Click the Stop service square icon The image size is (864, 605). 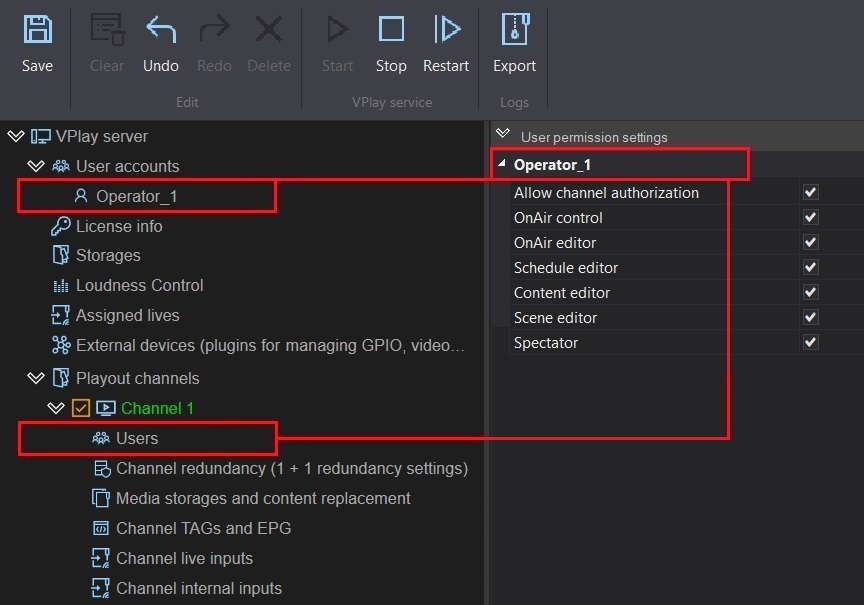click(391, 29)
